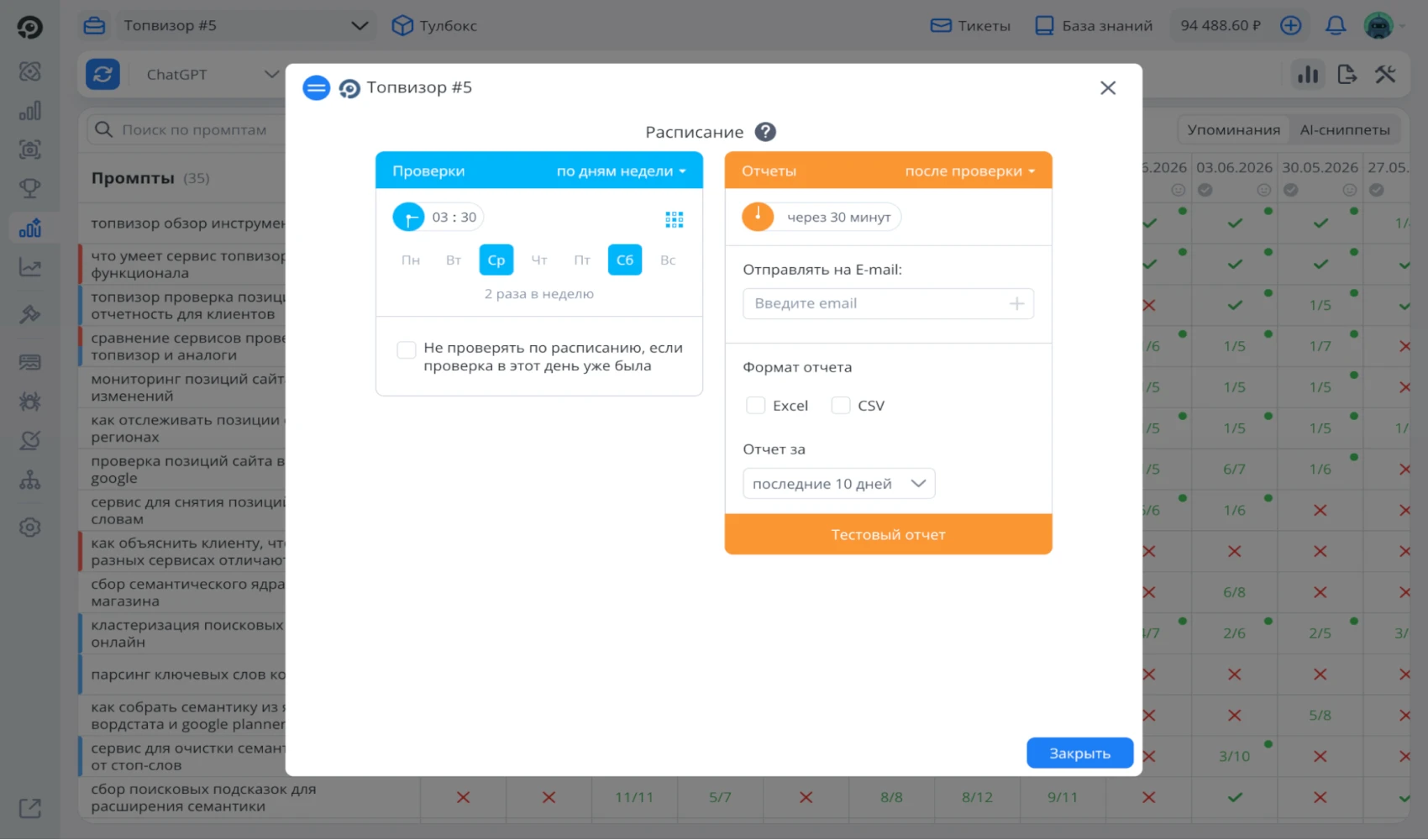This screenshot has width=1428, height=840.
Task: Click the blue clock icon beside 03:30
Action: (x=408, y=218)
